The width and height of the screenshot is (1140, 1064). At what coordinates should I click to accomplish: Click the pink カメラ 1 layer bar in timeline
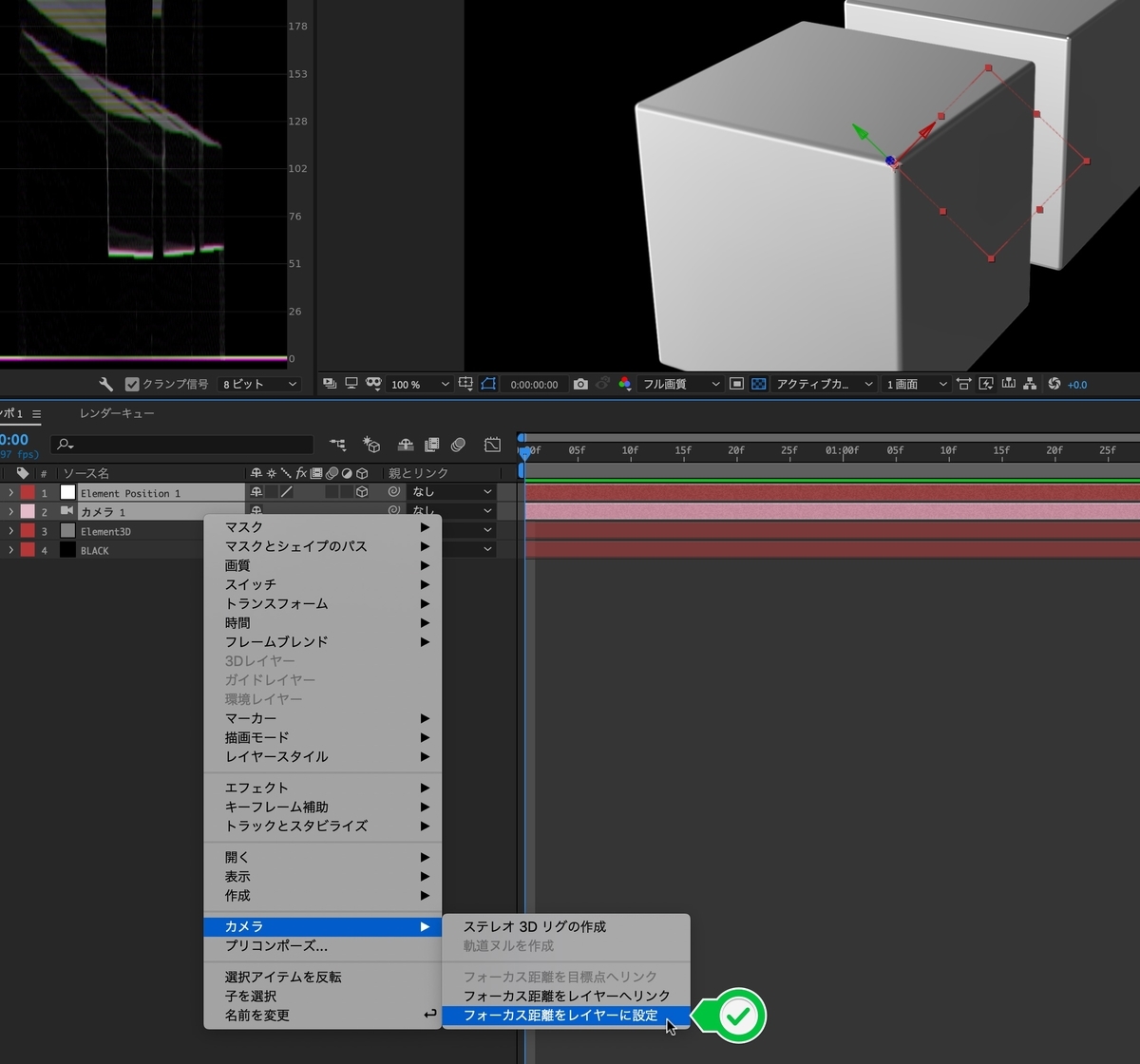click(x=832, y=511)
